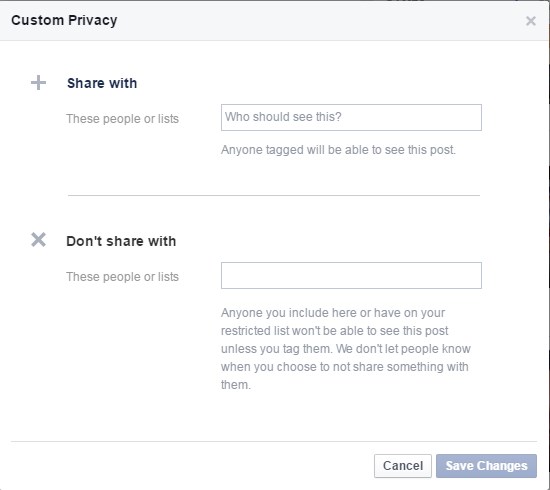
Task: Click the trailing word 'them.' ending the help text
Action: (x=236, y=385)
